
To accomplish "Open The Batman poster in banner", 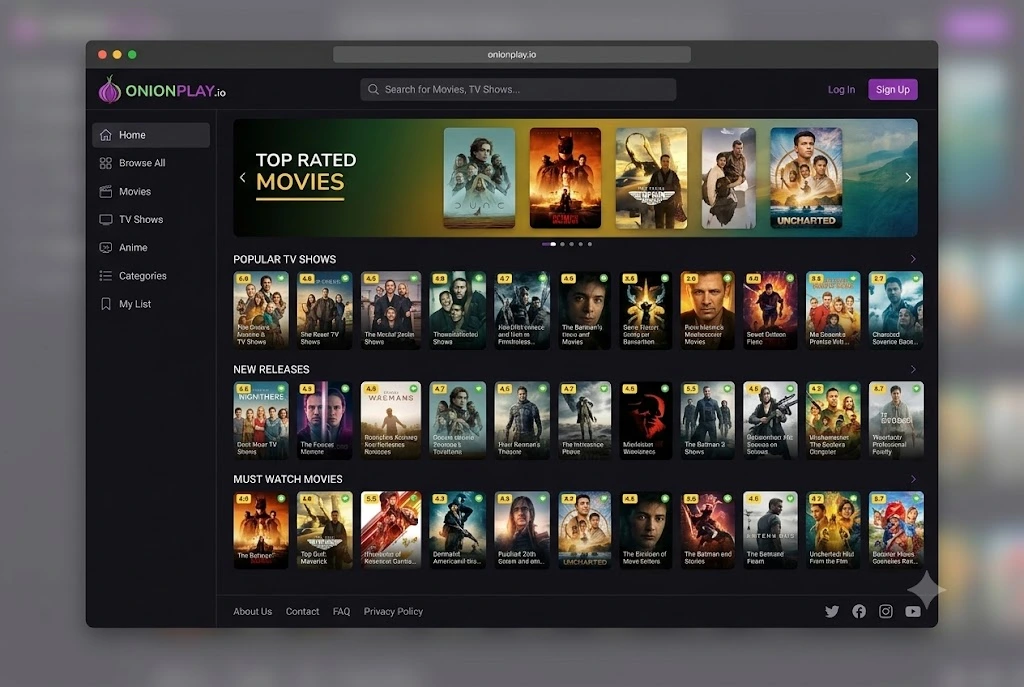I will coord(565,178).
